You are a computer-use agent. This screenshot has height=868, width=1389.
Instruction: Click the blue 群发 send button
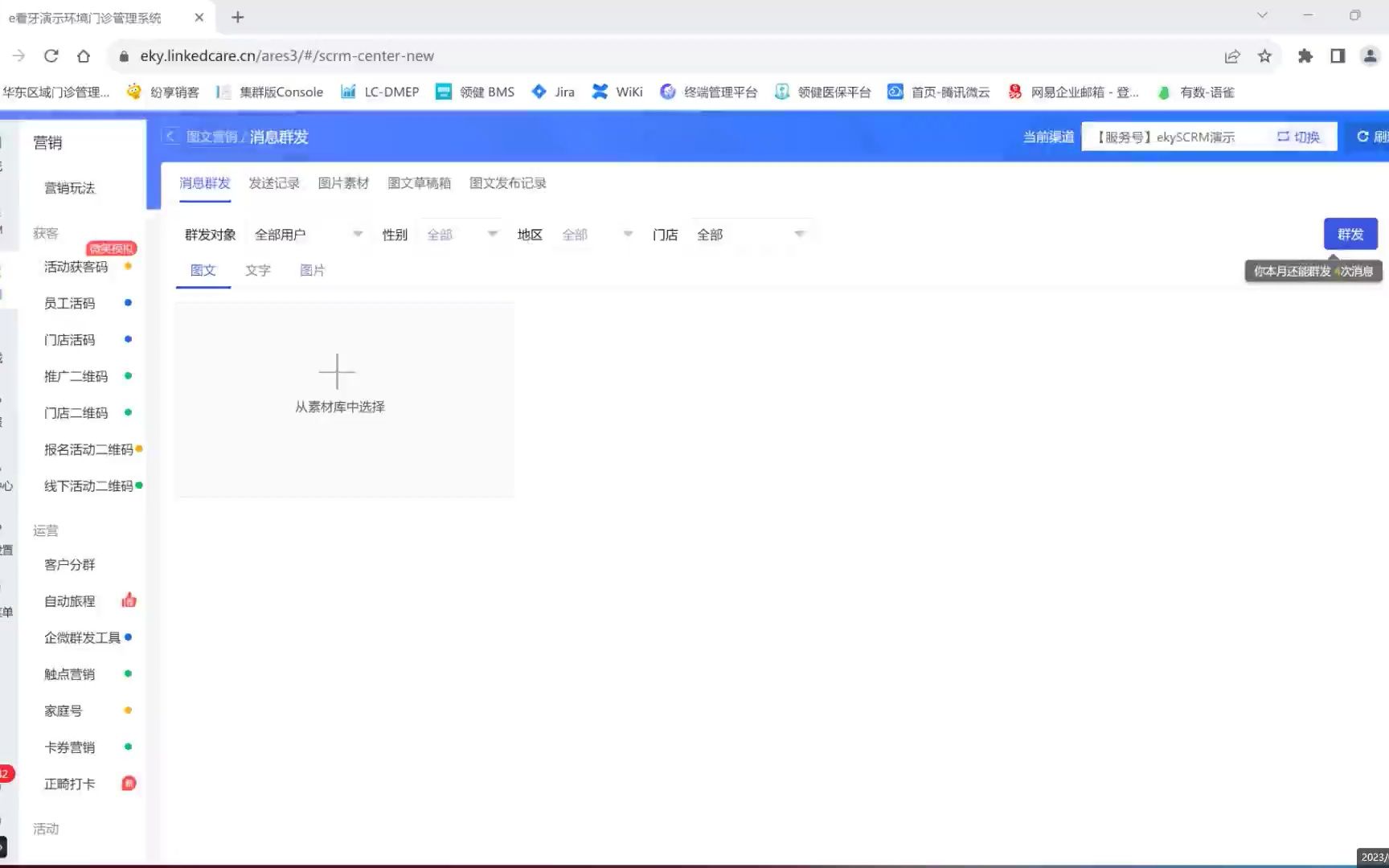[1350, 234]
